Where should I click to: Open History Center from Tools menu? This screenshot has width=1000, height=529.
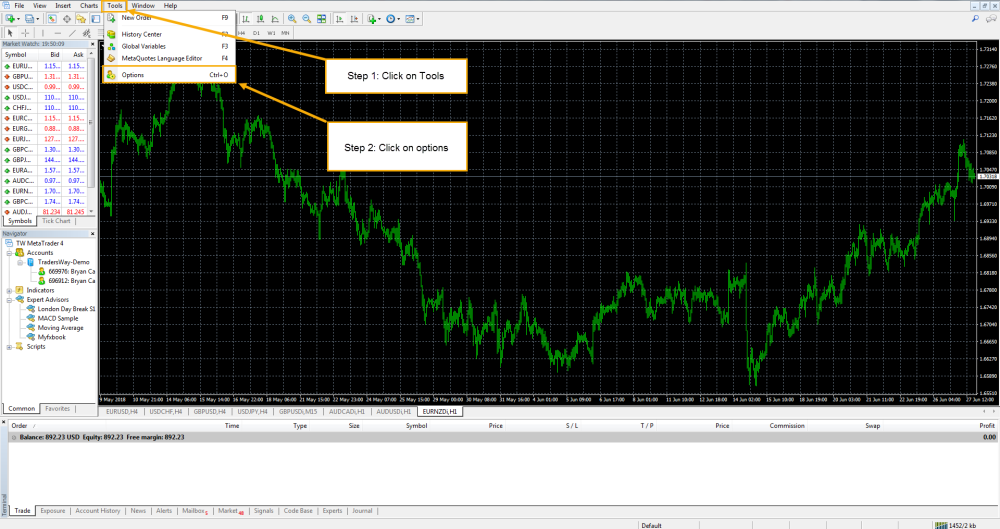169,34
